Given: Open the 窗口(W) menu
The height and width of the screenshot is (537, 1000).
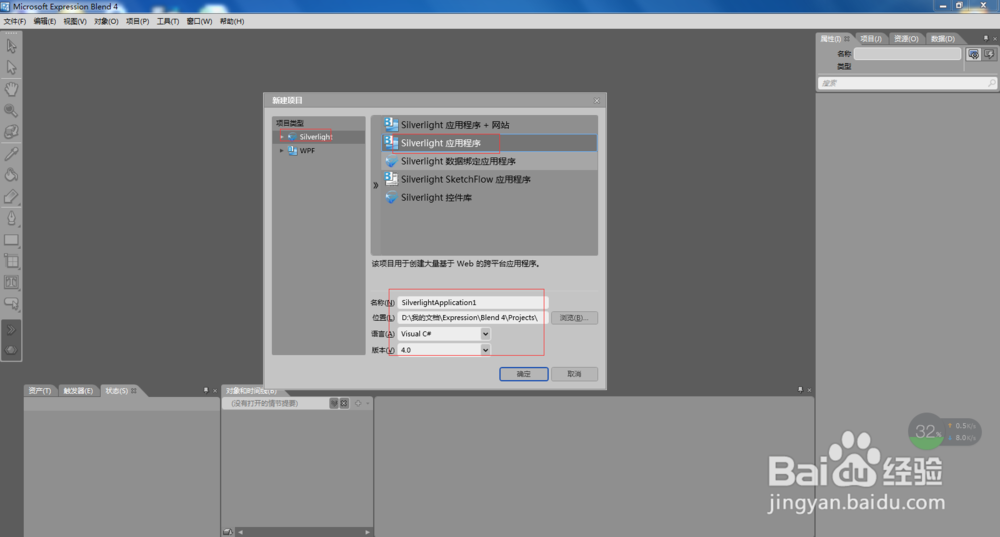Looking at the screenshot, I should [199, 22].
